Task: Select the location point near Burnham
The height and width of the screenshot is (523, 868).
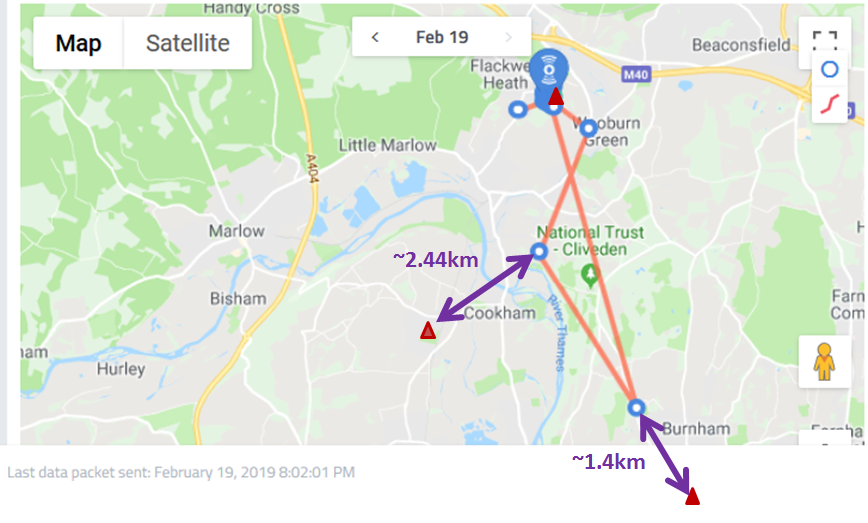Action: (637, 408)
